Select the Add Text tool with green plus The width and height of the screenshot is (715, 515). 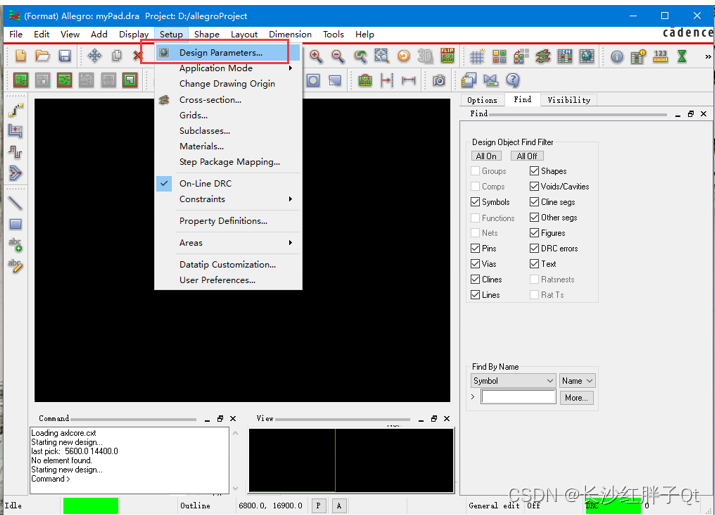point(16,244)
